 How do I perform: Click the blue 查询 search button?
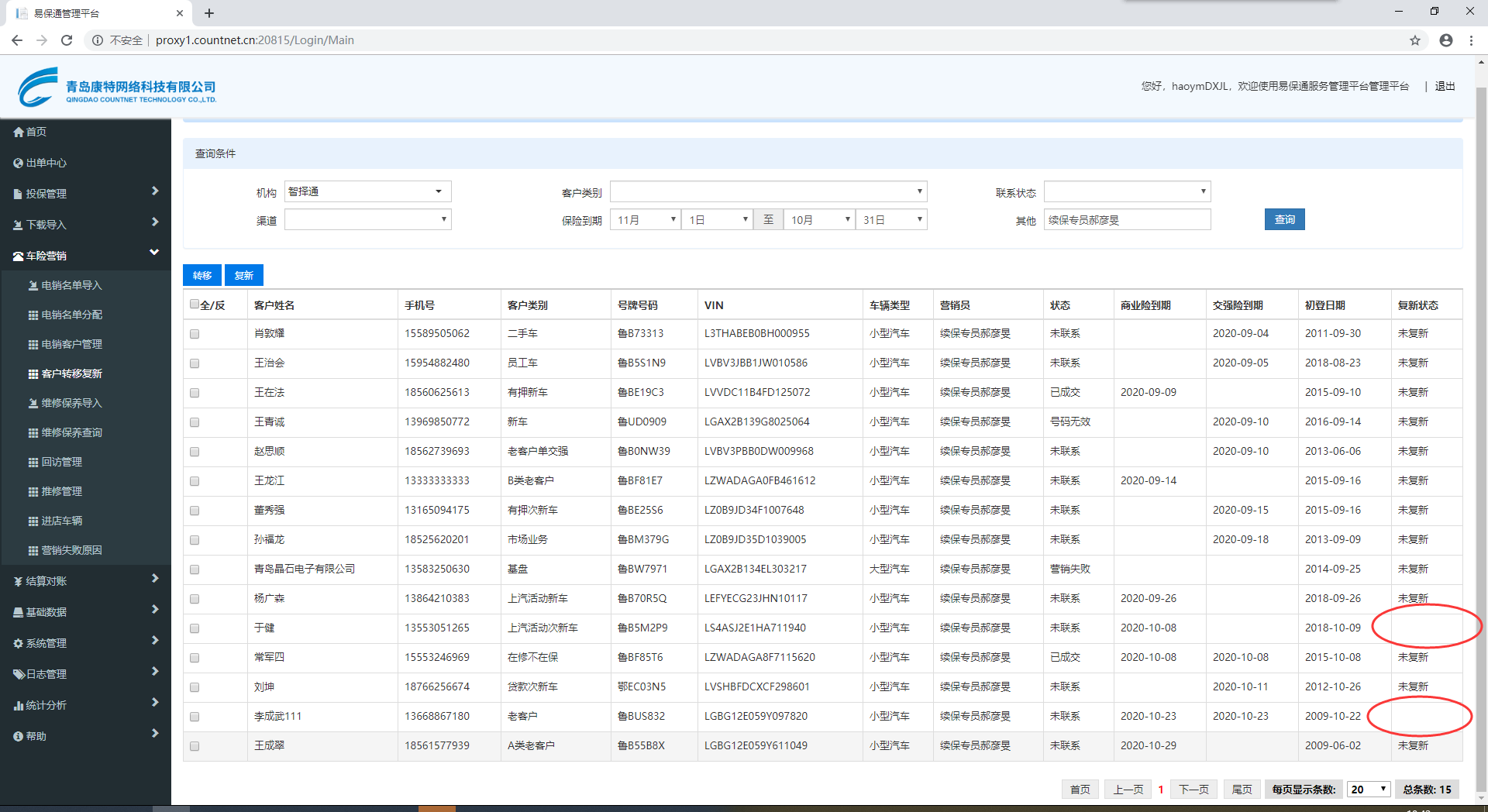click(x=1284, y=220)
